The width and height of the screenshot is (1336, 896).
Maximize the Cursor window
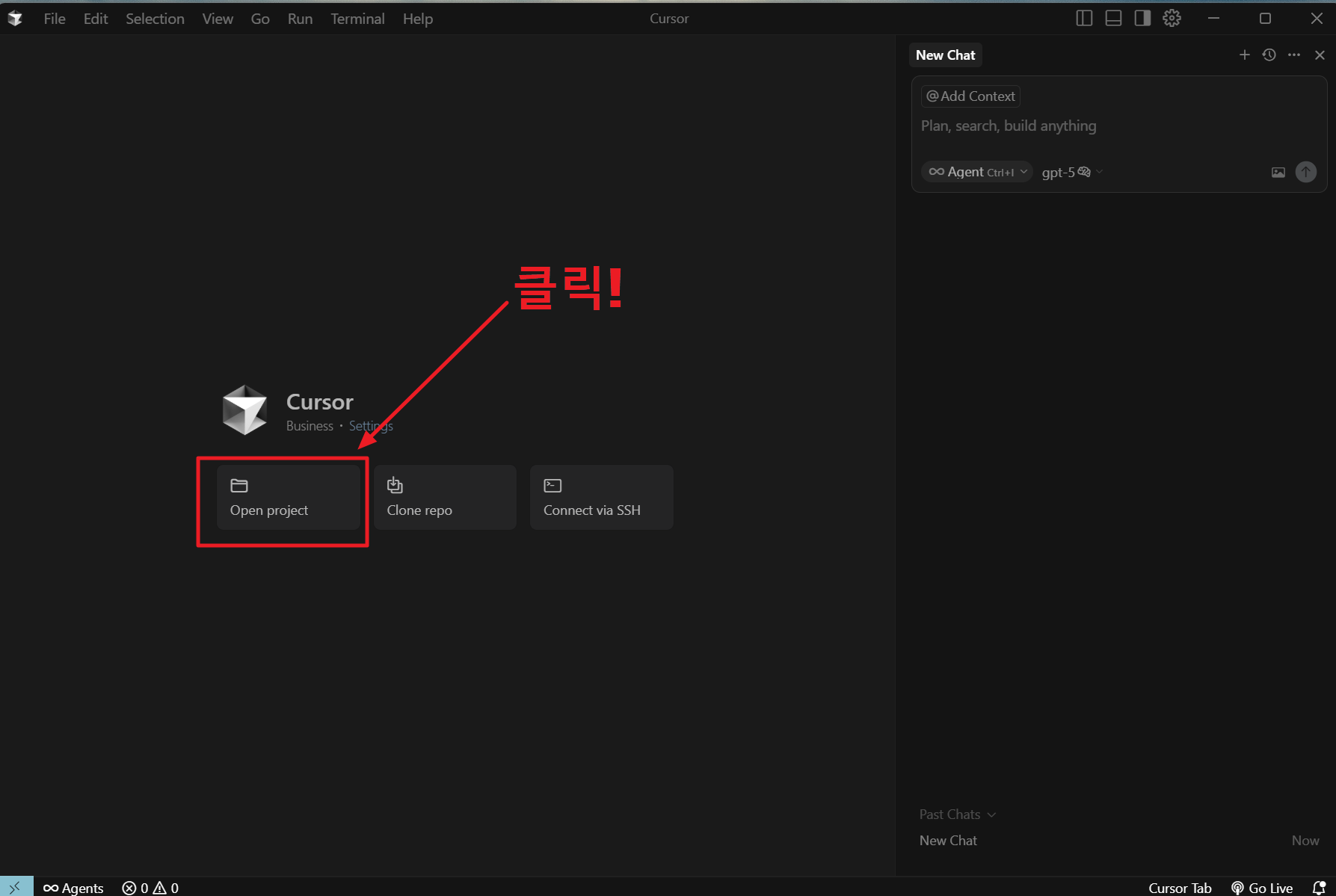pyautogui.click(x=1265, y=19)
